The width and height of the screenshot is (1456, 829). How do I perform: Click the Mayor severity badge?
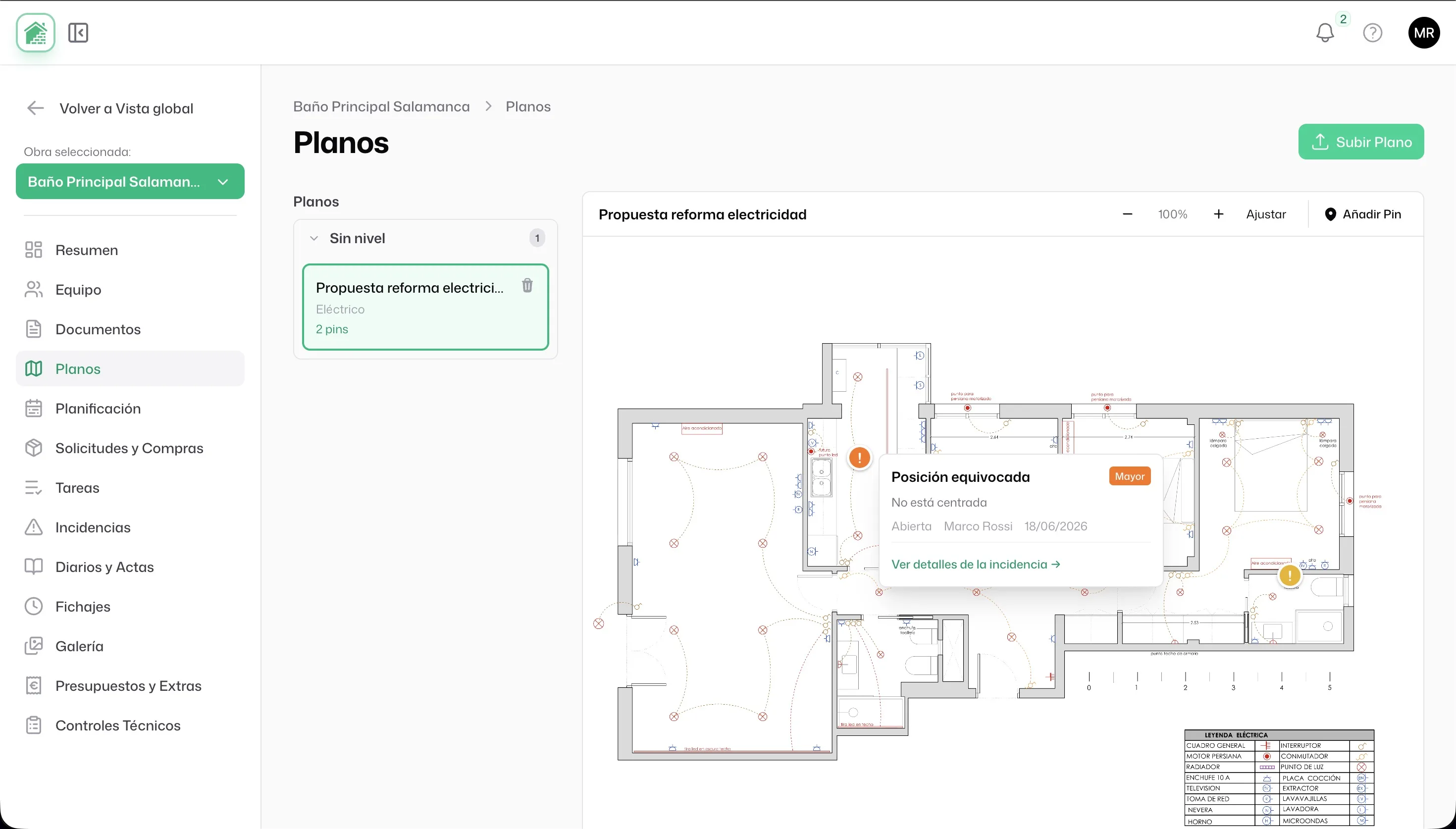tap(1129, 476)
